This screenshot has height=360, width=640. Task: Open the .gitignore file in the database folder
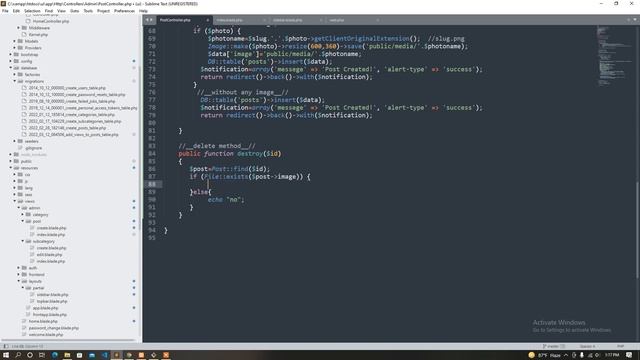tap(33, 148)
